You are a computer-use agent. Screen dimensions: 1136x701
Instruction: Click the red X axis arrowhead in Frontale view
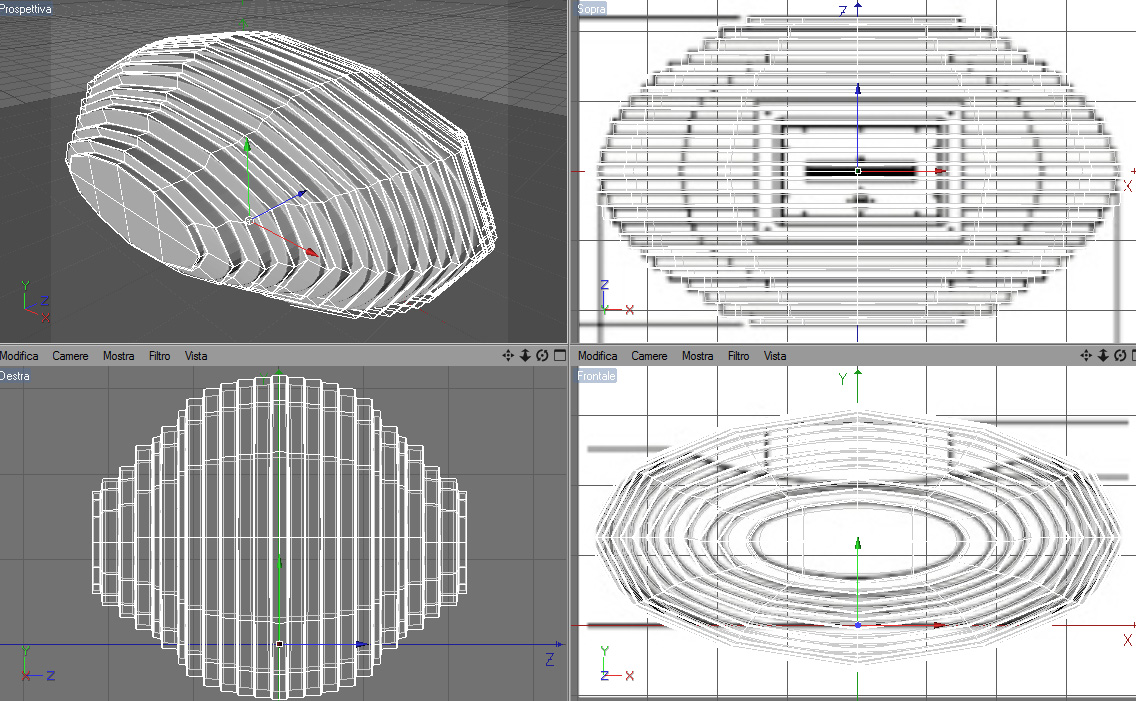click(940, 625)
